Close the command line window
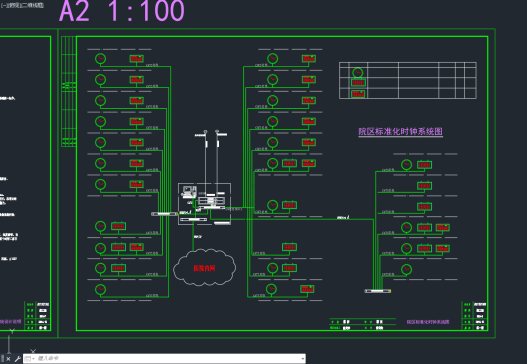The width and height of the screenshot is (527, 364). pos(8,359)
